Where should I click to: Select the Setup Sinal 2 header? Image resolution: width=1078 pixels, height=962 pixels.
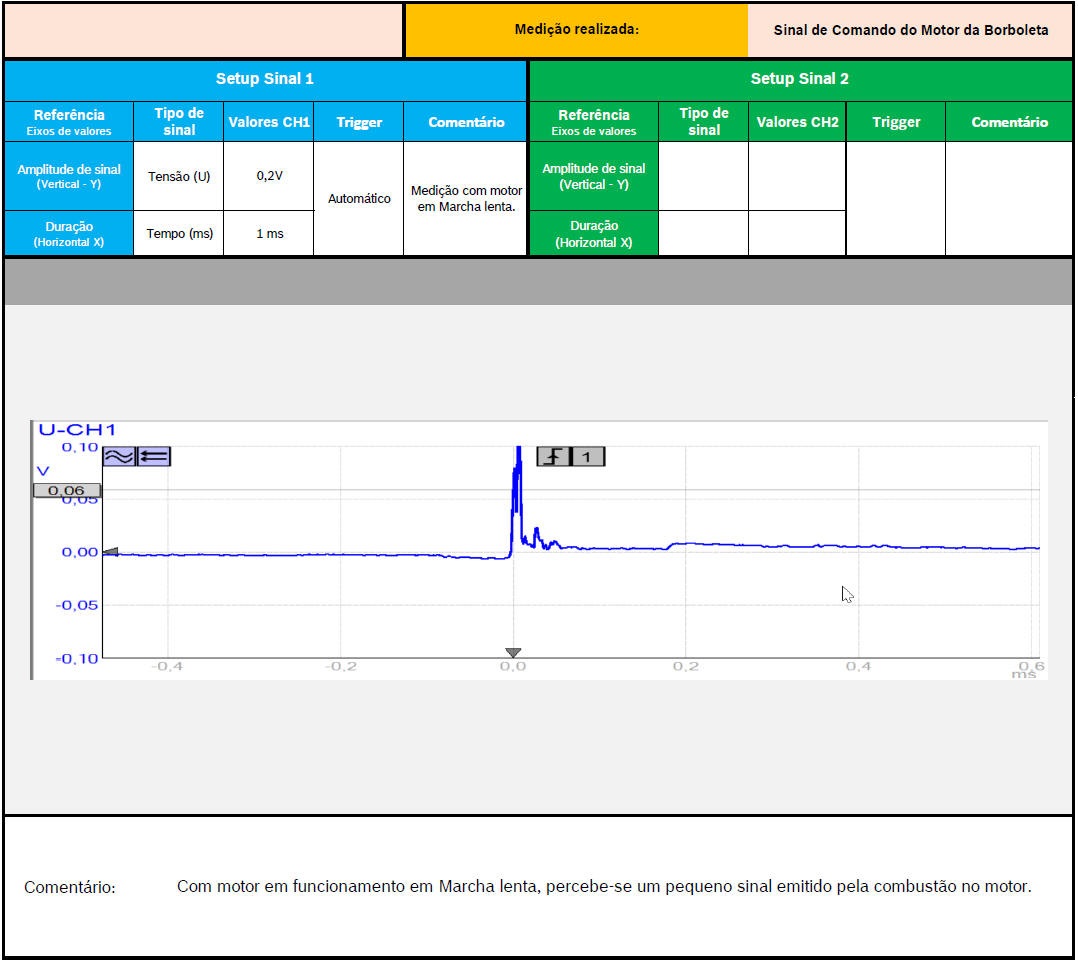[x=799, y=79]
